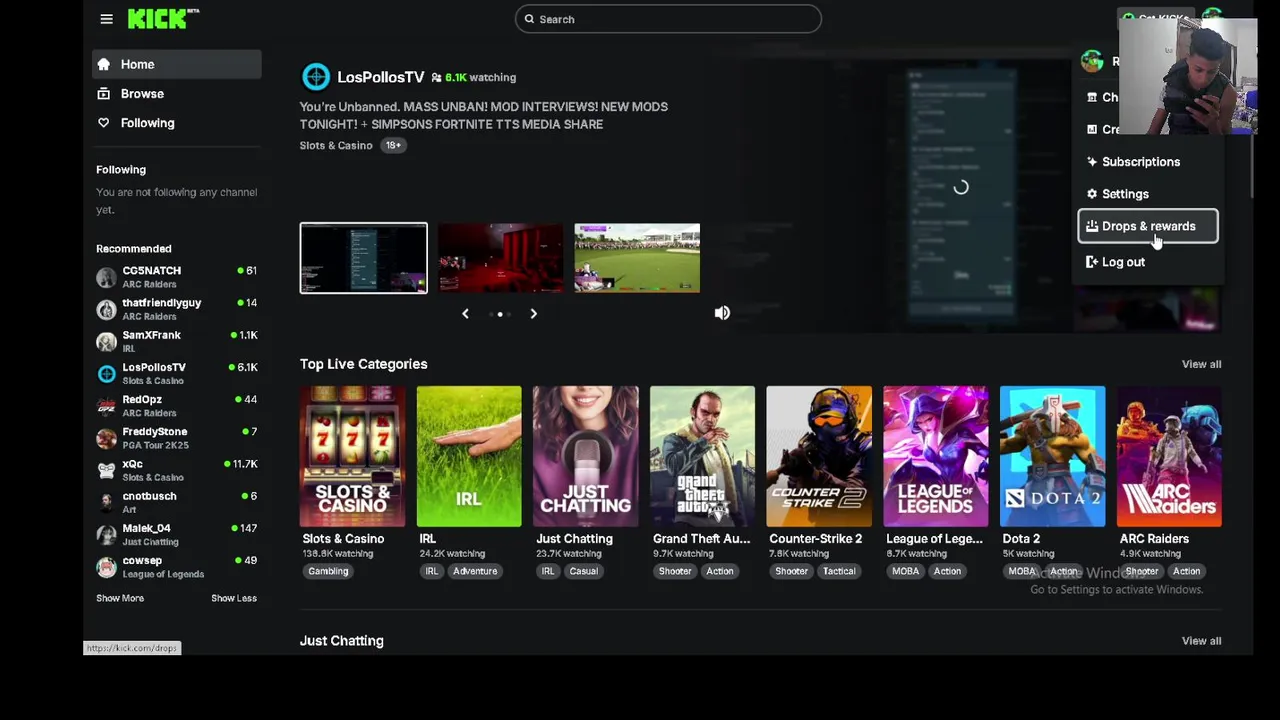The width and height of the screenshot is (1280, 720).
Task: Click the Casual tag under Just Chatting
Action: pyautogui.click(x=583, y=571)
